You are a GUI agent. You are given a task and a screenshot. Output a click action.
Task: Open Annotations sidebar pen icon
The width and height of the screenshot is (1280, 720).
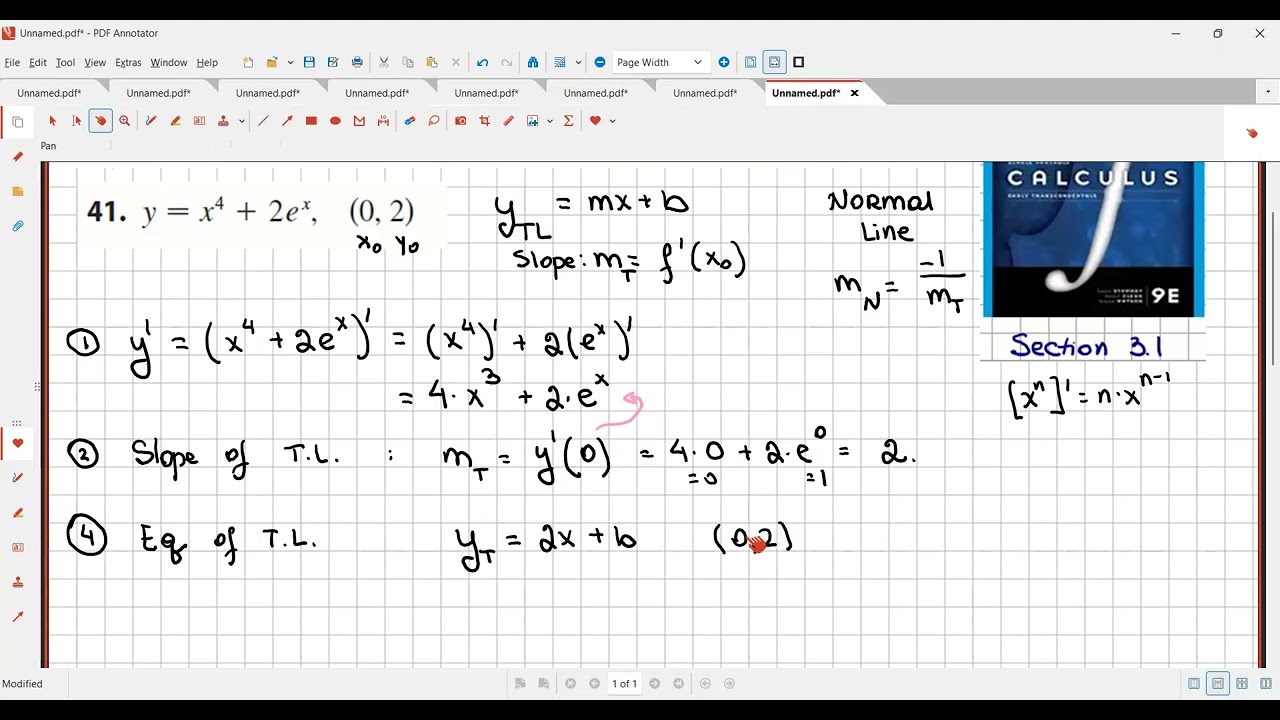tap(17, 157)
